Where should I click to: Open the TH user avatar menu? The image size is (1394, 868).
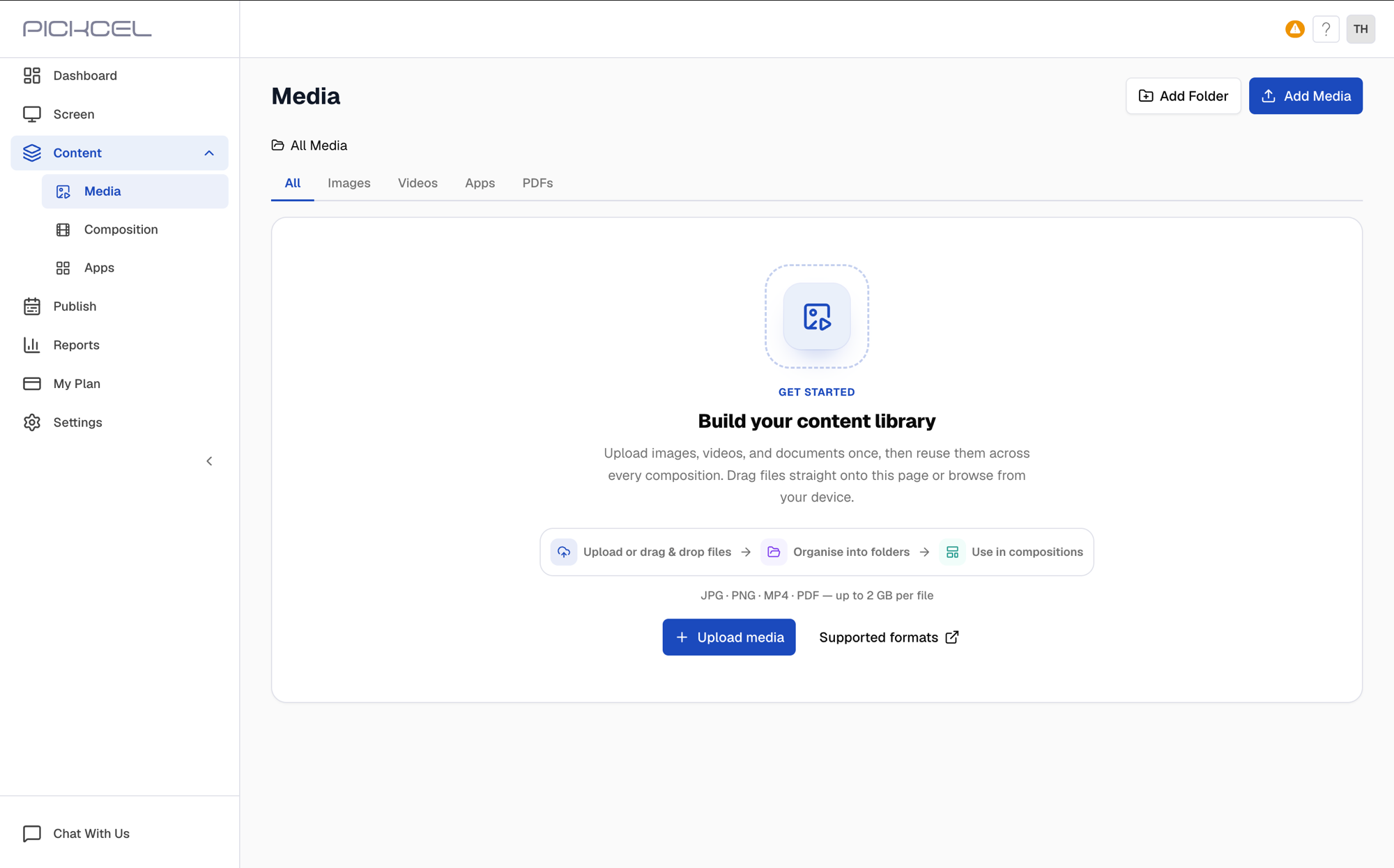[1361, 29]
